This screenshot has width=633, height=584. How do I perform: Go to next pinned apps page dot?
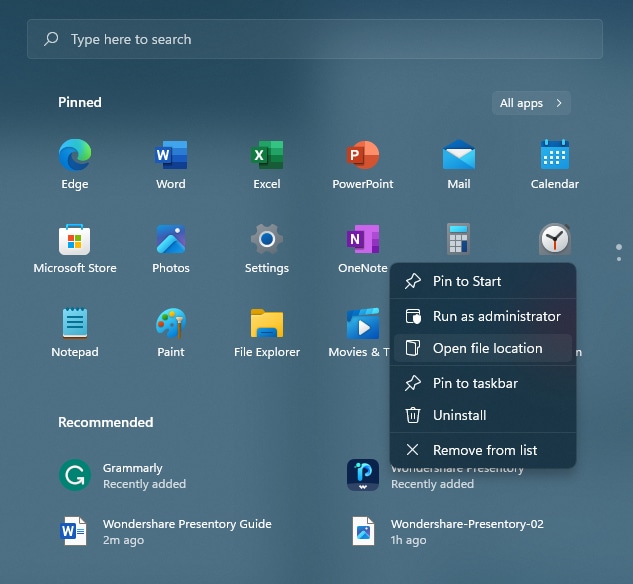[619, 259]
